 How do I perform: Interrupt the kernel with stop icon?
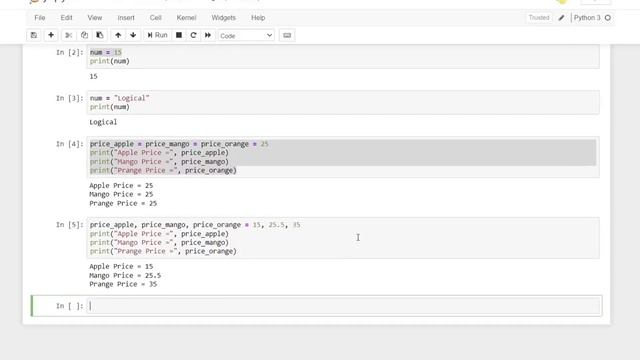(179, 35)
